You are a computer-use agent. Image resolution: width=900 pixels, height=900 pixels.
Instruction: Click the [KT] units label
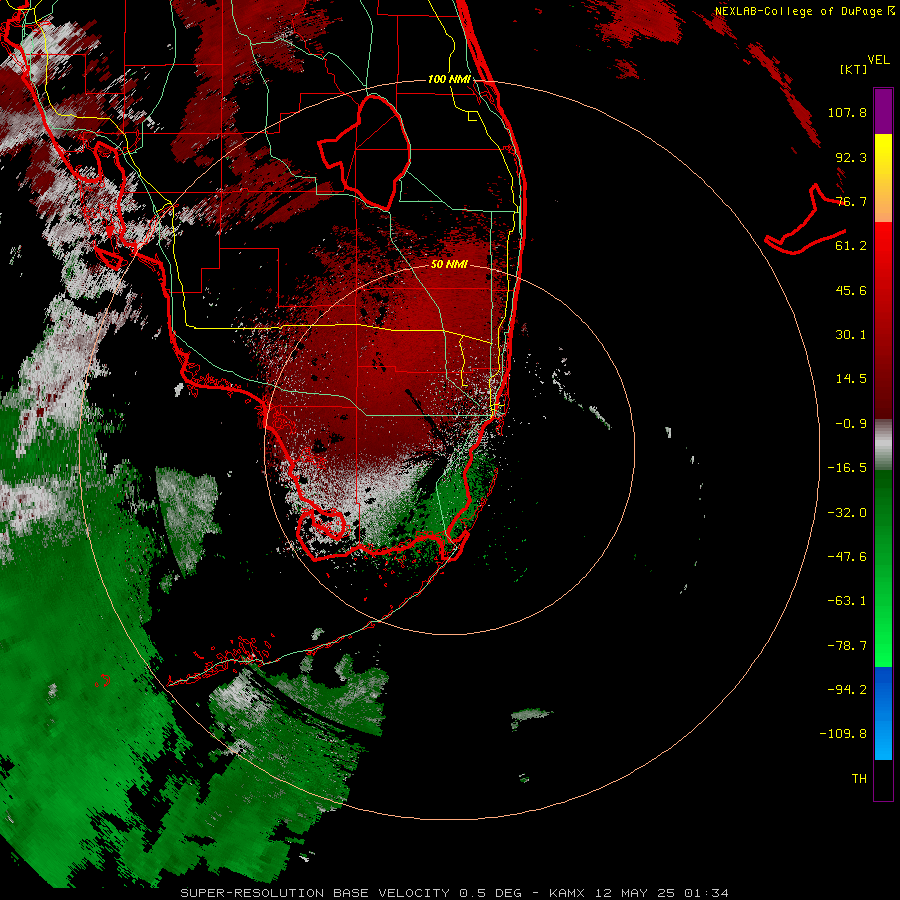tap(854, 69)
